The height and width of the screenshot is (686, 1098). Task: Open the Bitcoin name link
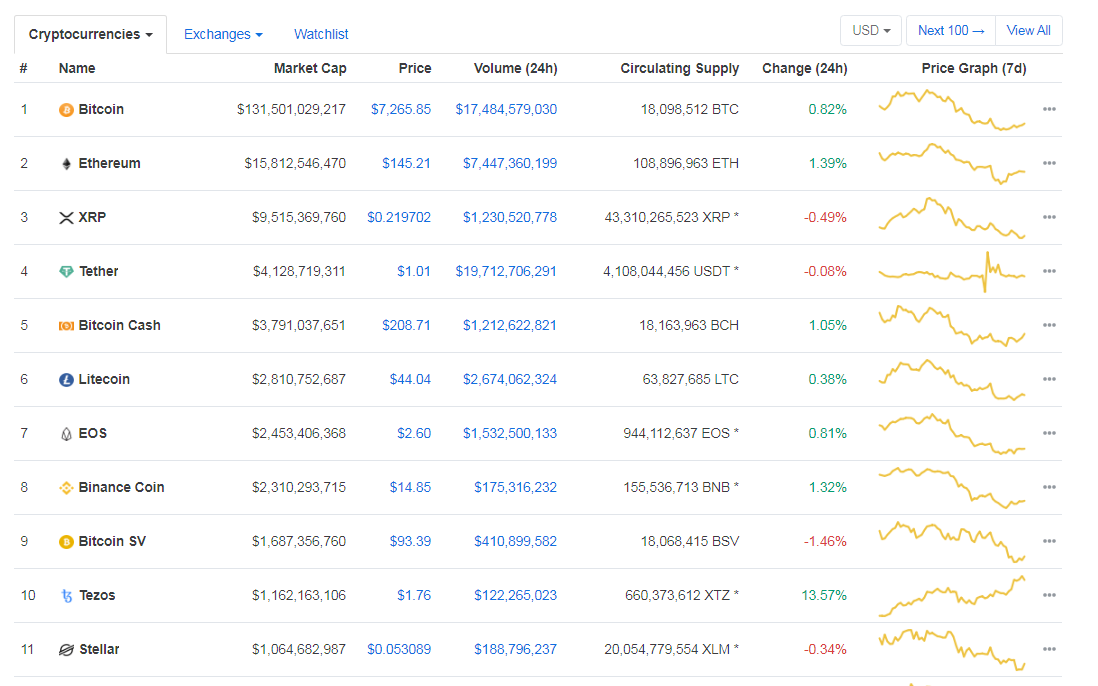tap(101, 109)
